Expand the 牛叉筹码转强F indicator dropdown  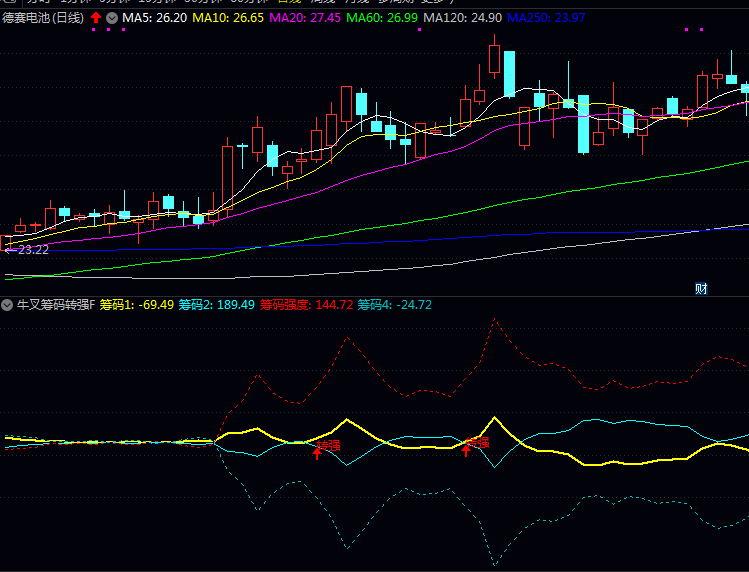coord(8,304)
